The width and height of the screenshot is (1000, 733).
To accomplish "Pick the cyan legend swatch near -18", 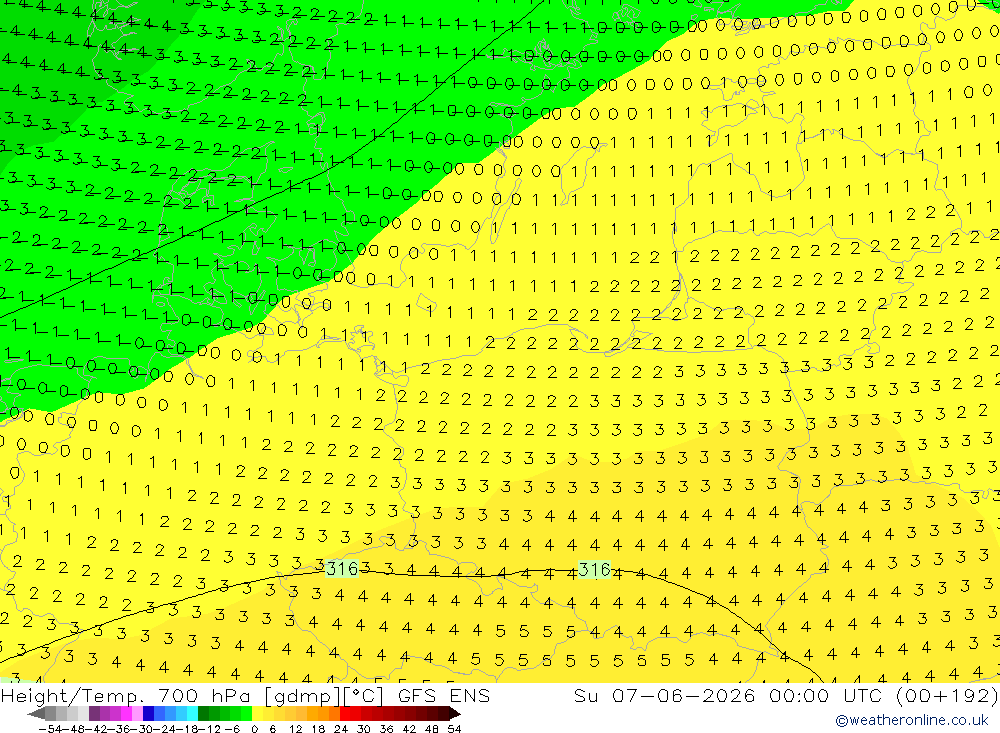I will point(192,714).
